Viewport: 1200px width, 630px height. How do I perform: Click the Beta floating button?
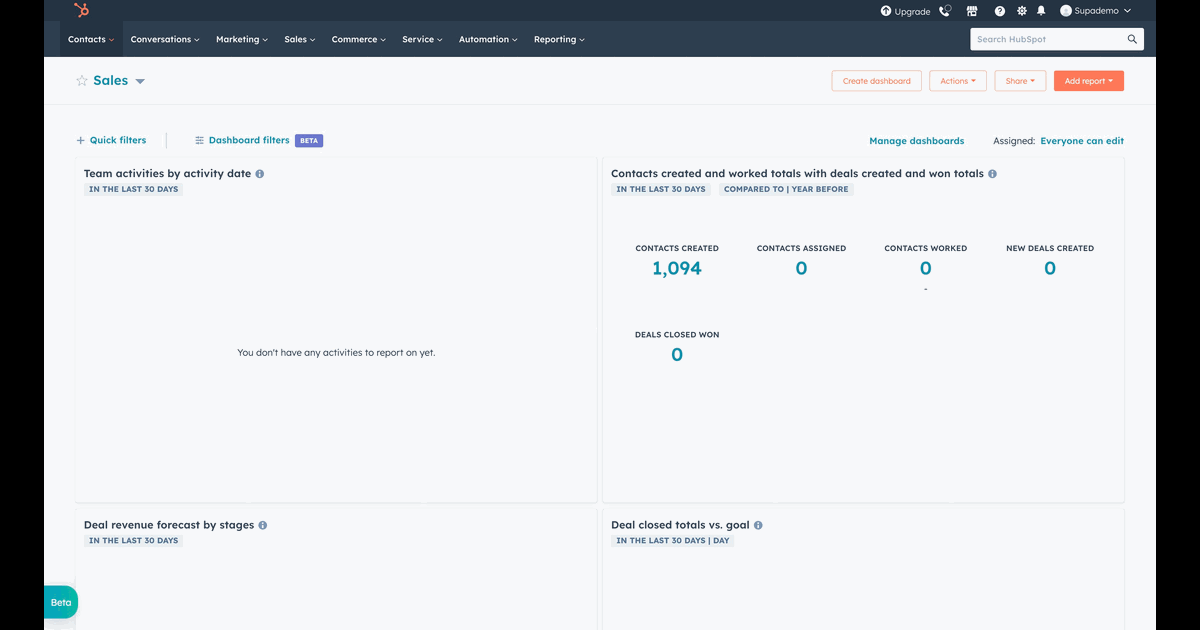pyautogui.click(x=61, y=602)
